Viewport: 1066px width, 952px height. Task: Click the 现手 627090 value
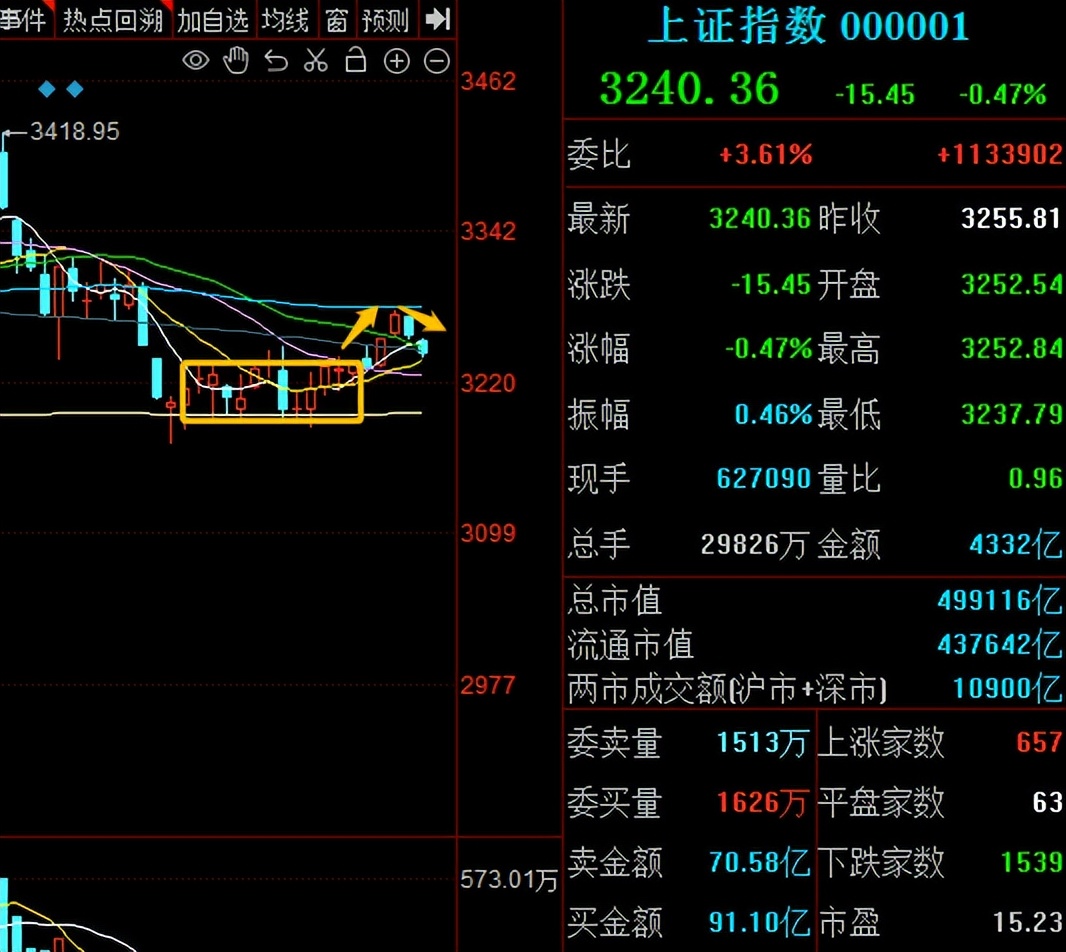point(763,478)
